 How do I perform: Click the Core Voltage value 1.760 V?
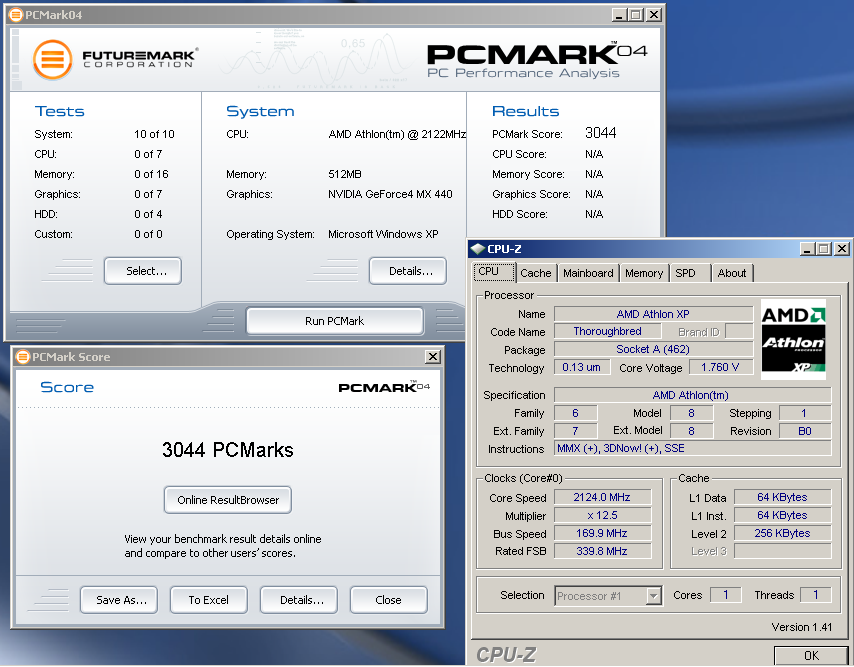(721, 368)
